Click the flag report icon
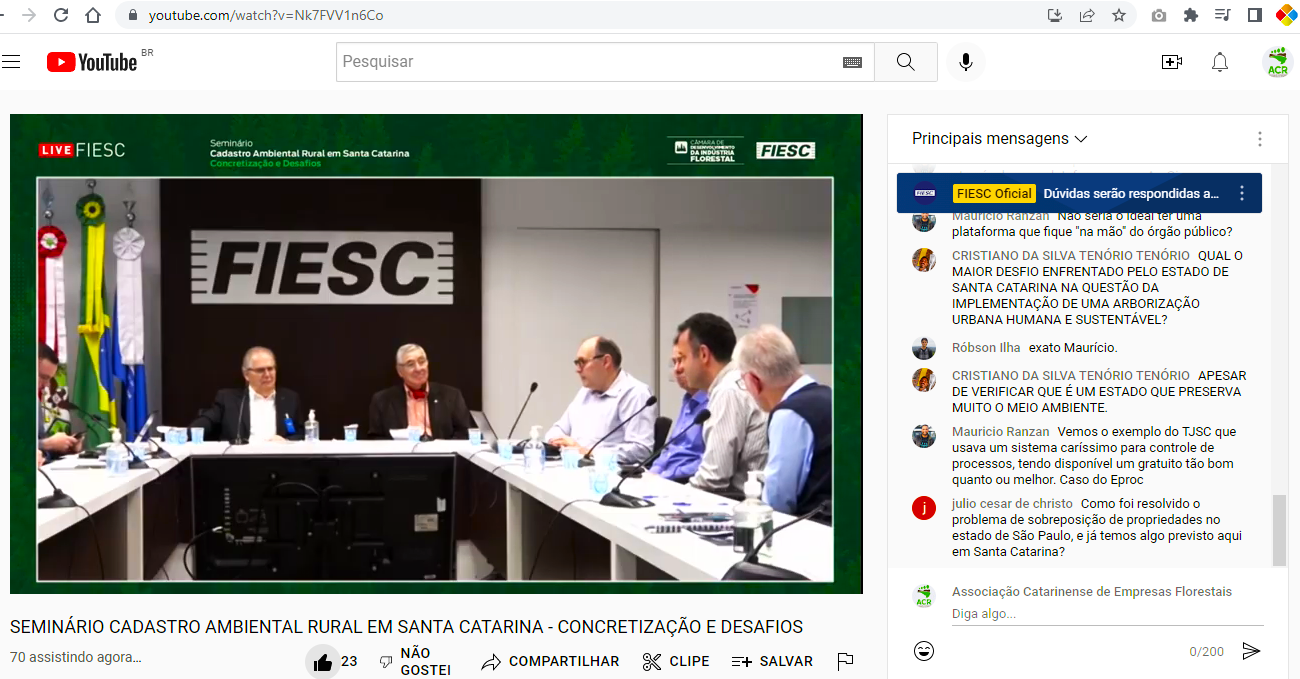 845,661
